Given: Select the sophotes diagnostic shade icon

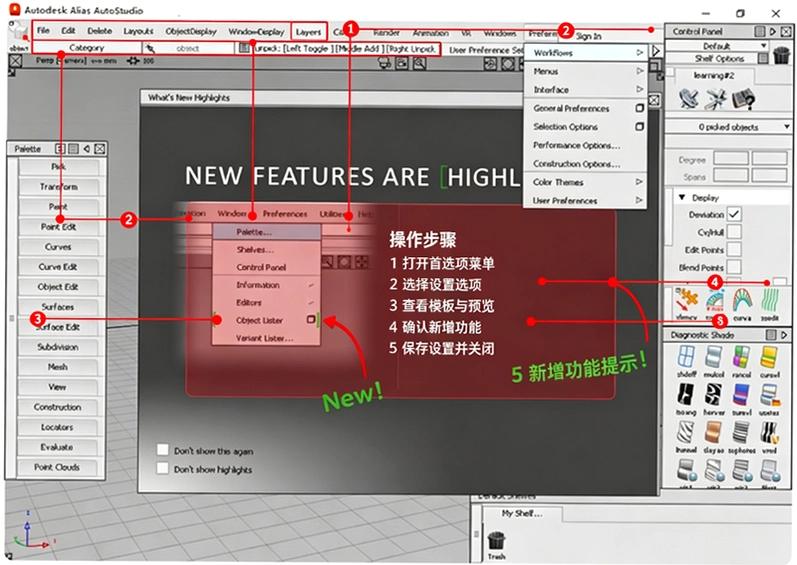Looking at the screenshot, I should tap(742, 433).
